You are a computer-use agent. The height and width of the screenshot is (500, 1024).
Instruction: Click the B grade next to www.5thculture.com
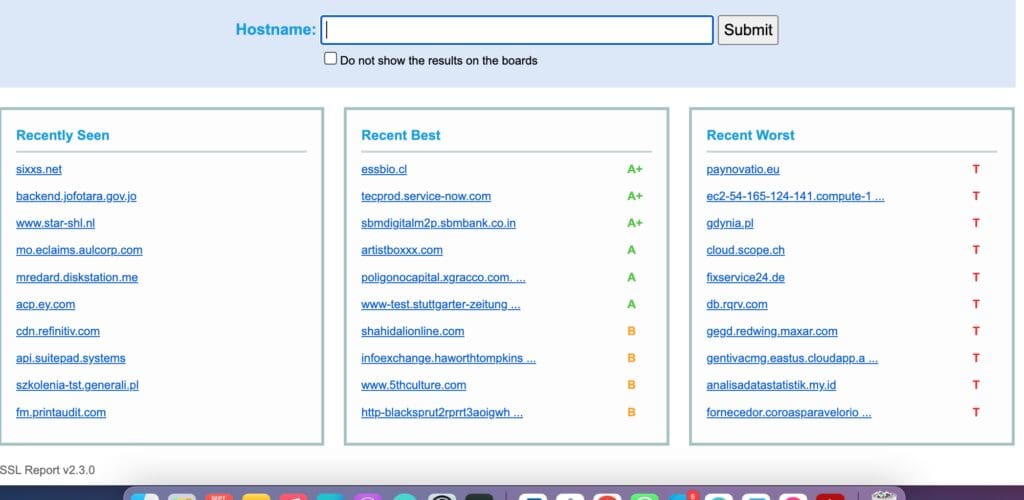[632, 385]
